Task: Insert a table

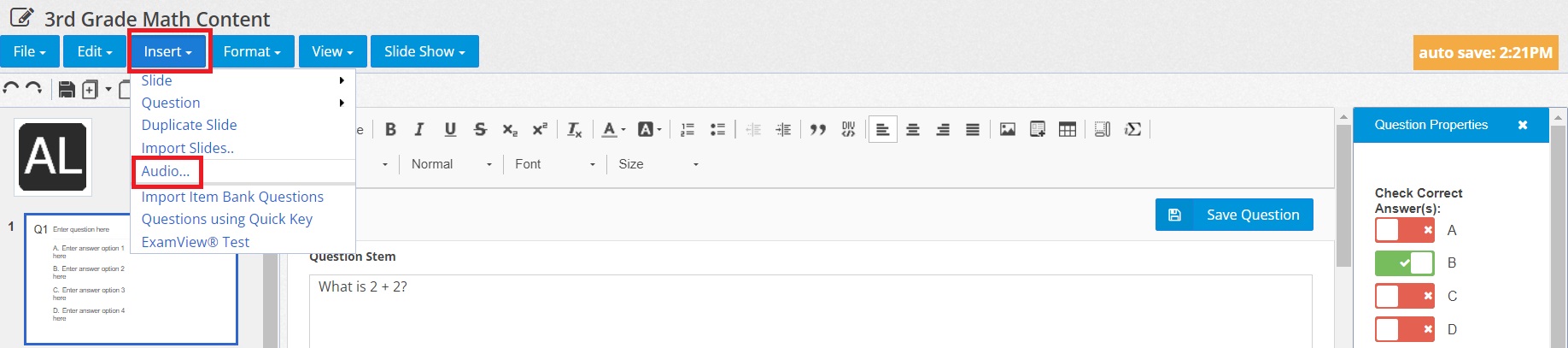Action: [1068, 129]
